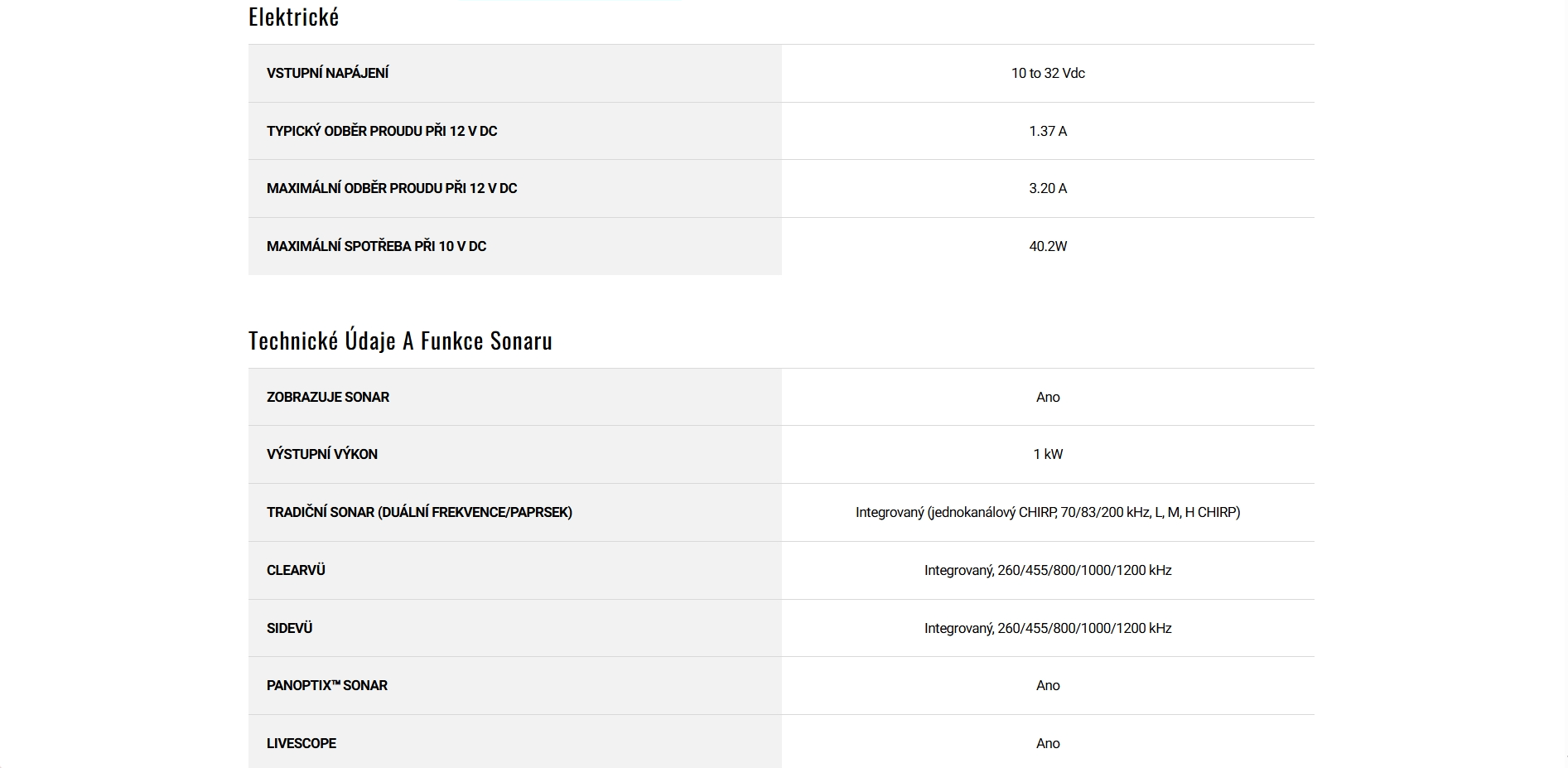
Task: Select the TYPICKÝ ODBĚR PROUDU label
Action: click(x=381, y=131)
